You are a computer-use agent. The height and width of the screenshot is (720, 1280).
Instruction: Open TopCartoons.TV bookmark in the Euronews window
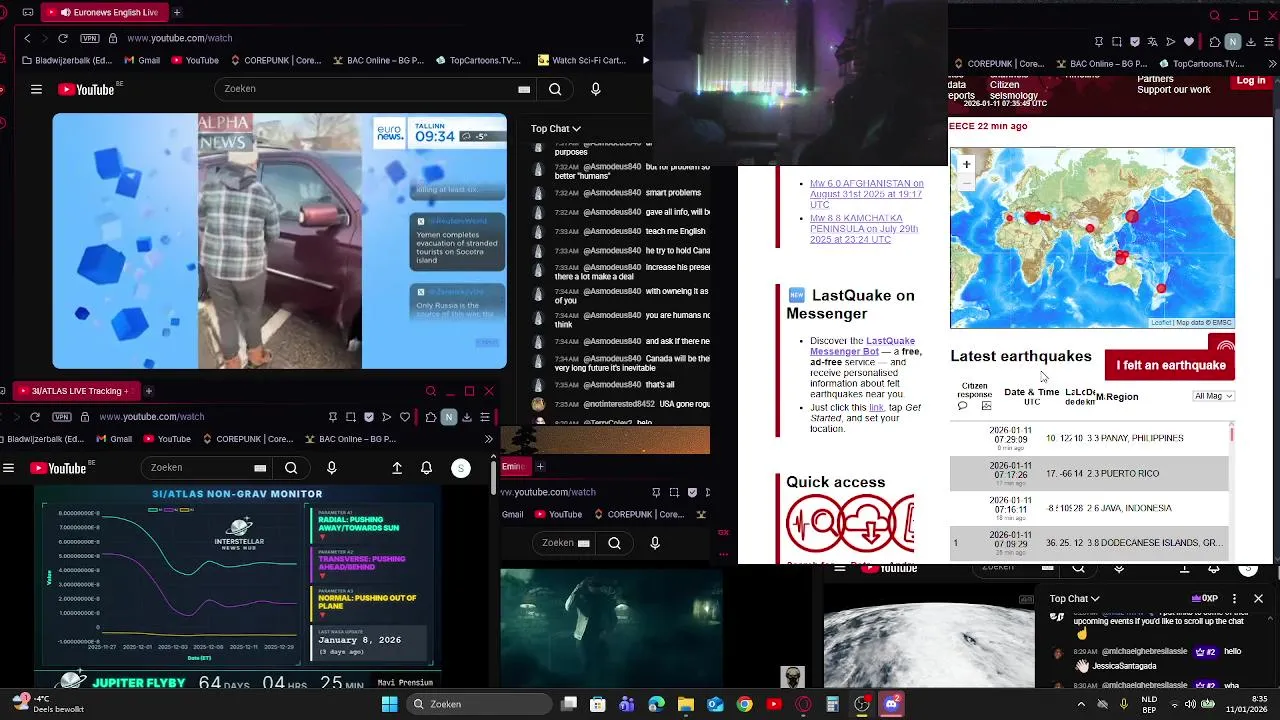pos(477,60)
